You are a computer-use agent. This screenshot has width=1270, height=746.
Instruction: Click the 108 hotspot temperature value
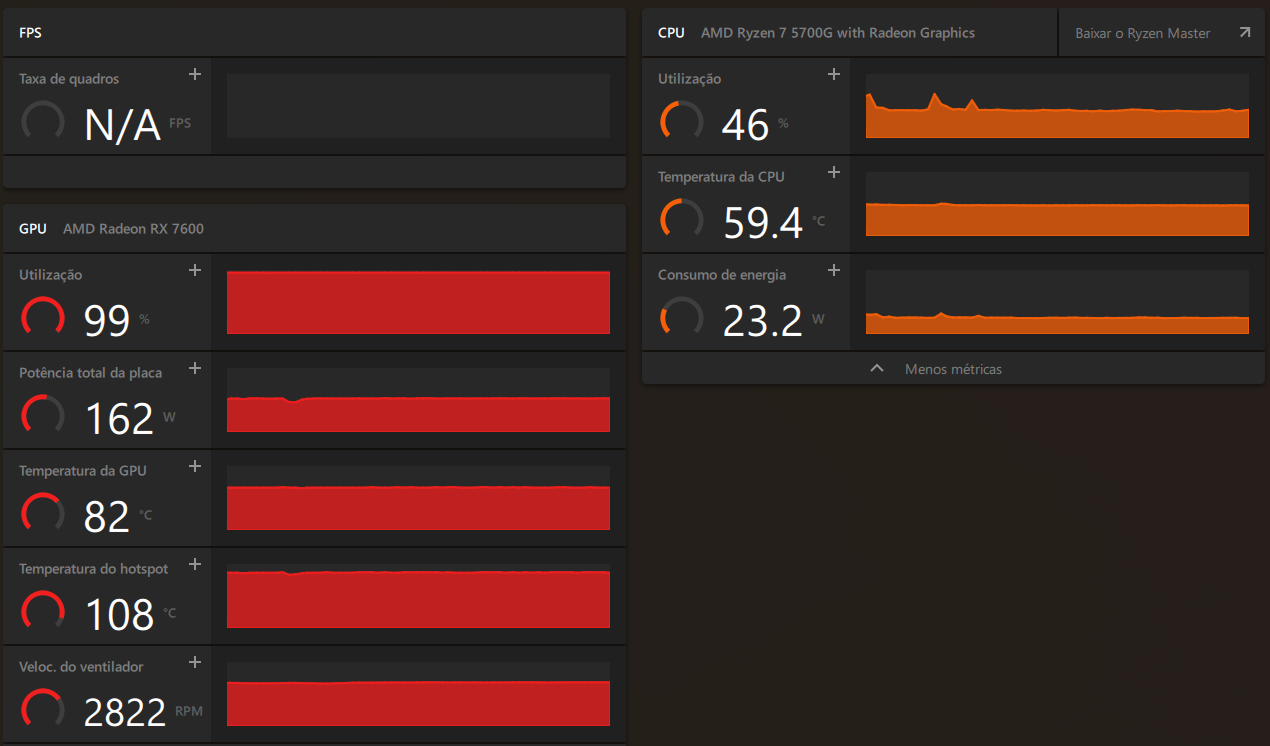[119, 615]
